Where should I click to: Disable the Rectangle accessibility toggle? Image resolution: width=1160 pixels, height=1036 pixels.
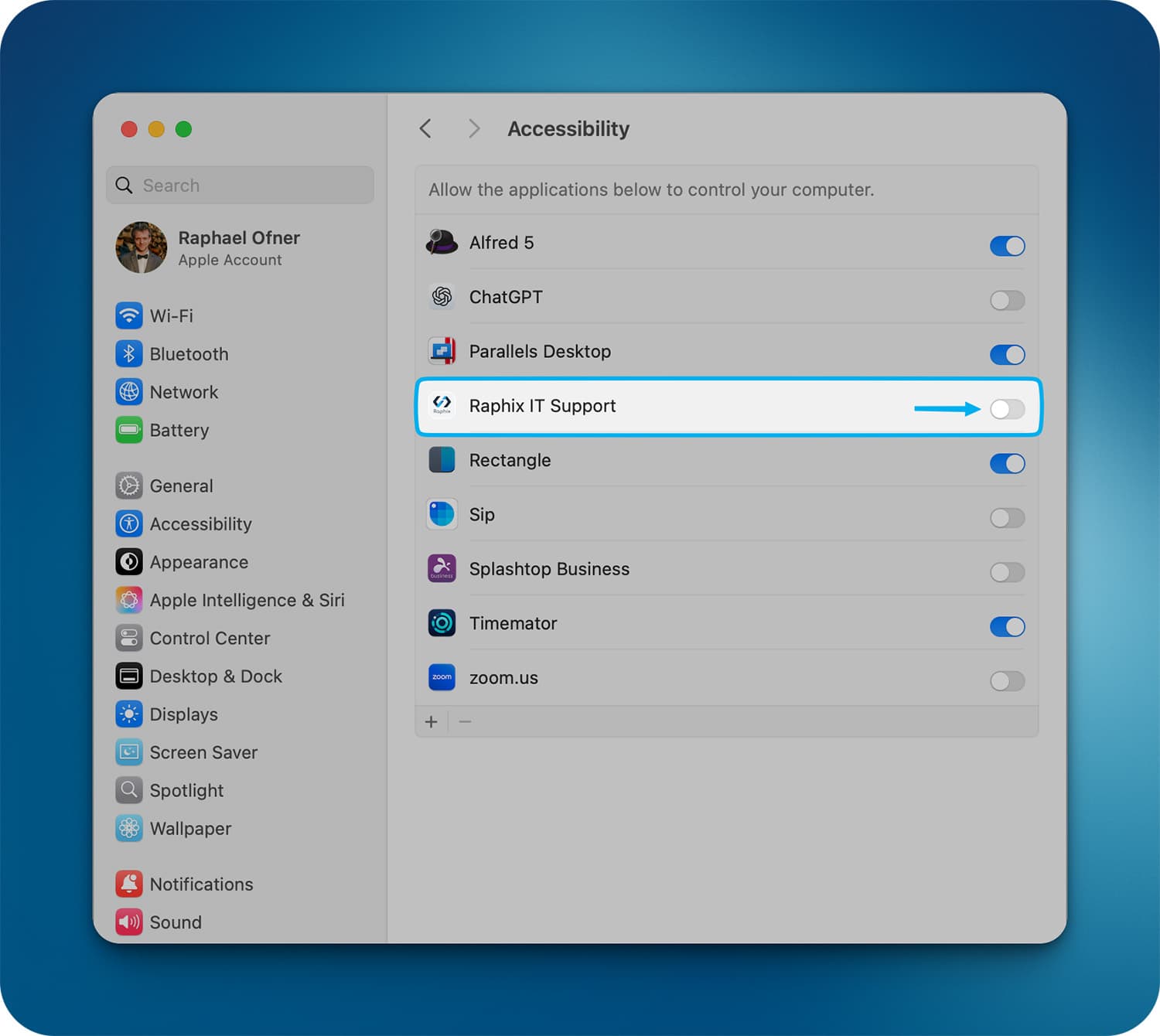tap(1007, 463)
